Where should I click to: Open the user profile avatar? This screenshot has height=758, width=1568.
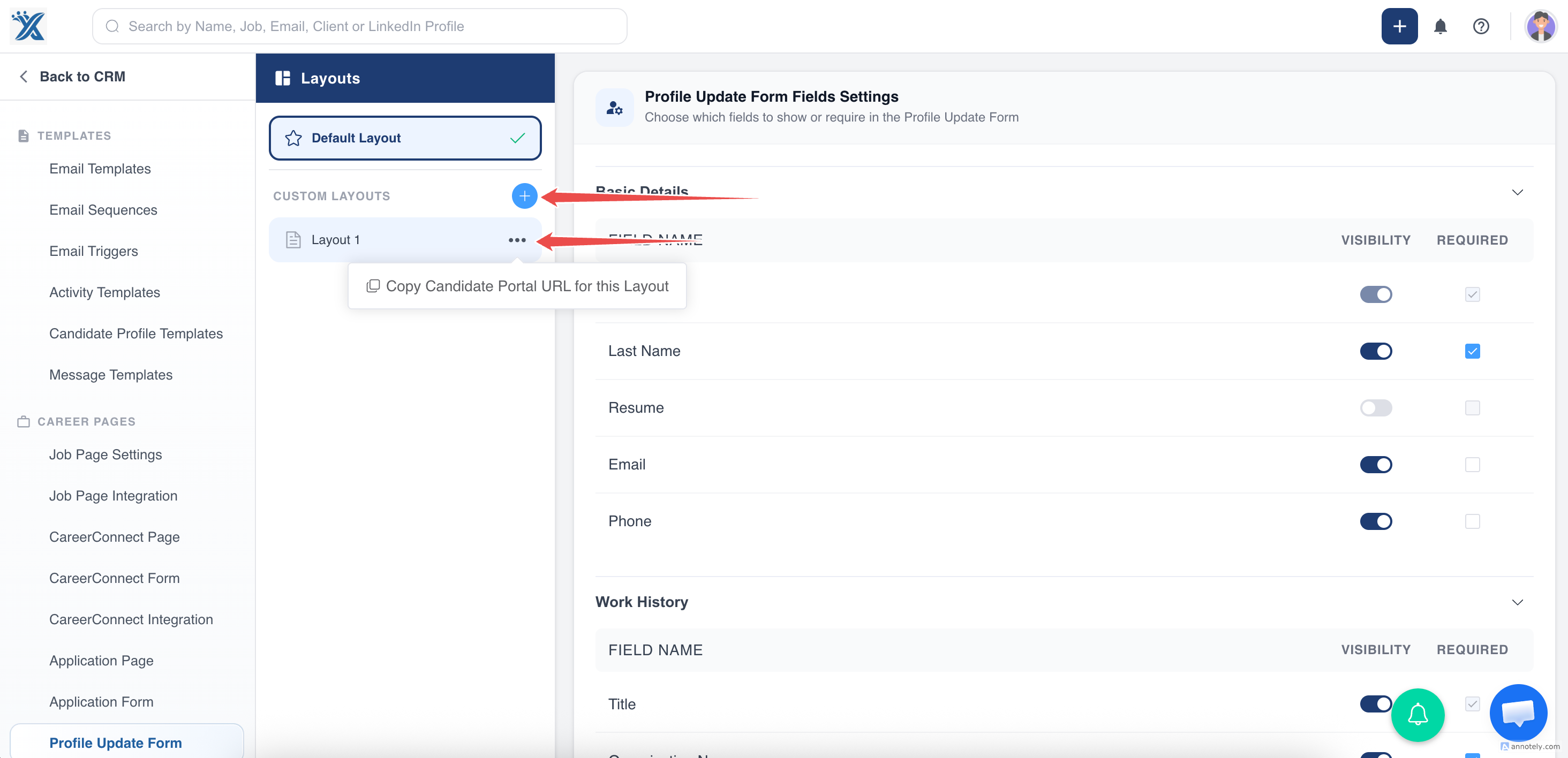pyautogui.click(x=1540, y=26)
